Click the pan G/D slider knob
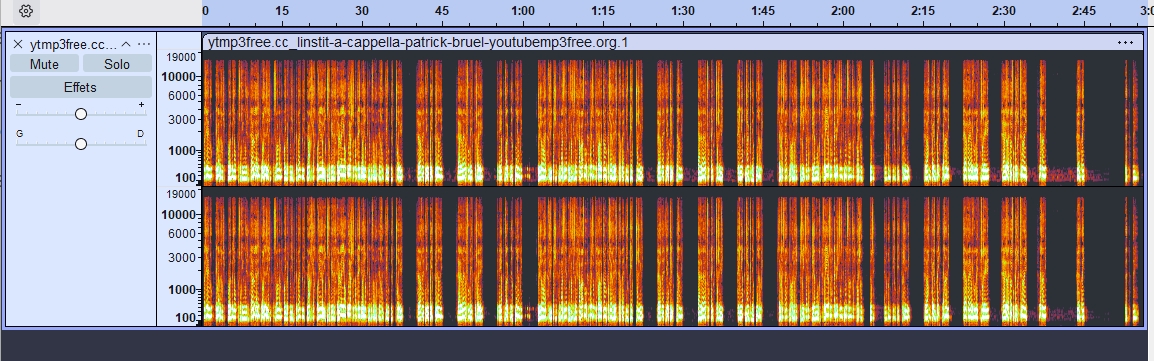 [x=81, y=144]
